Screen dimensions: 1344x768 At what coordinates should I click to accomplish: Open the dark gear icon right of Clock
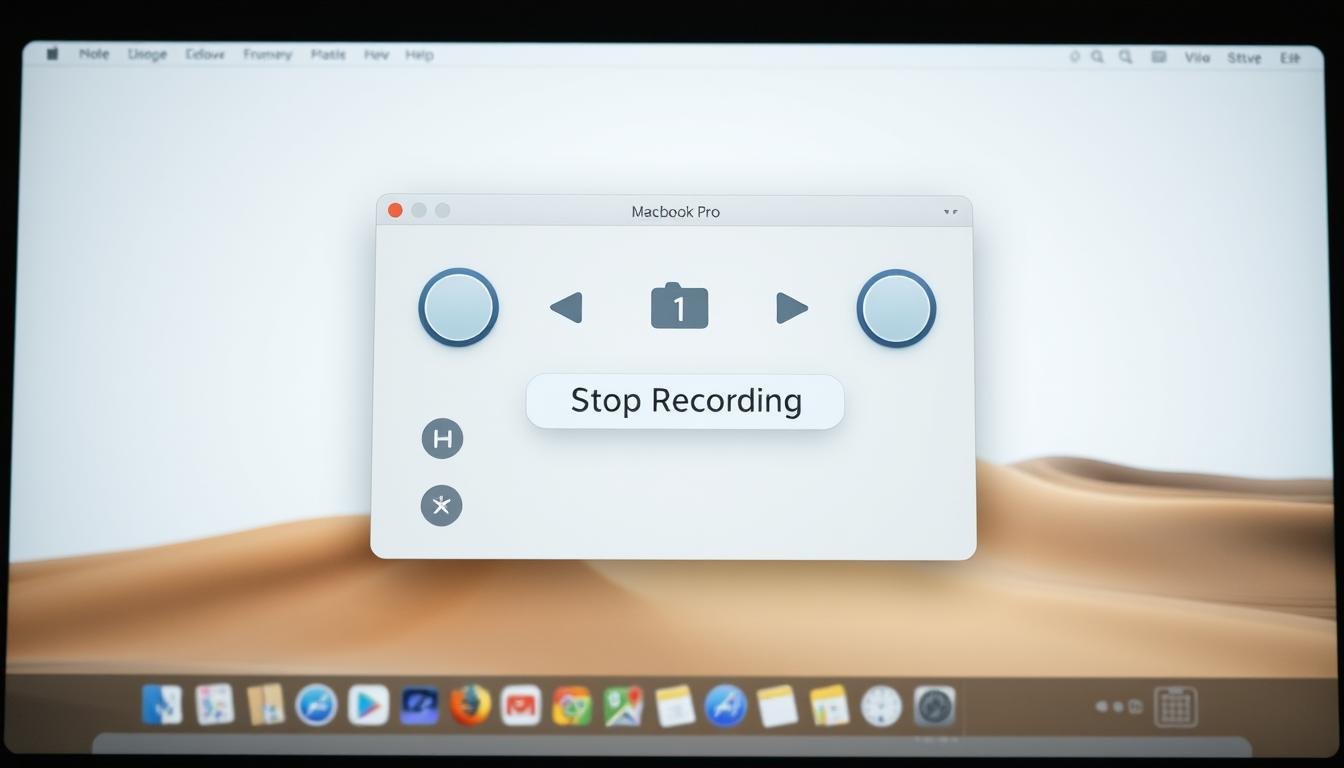(x=935, y=706)
